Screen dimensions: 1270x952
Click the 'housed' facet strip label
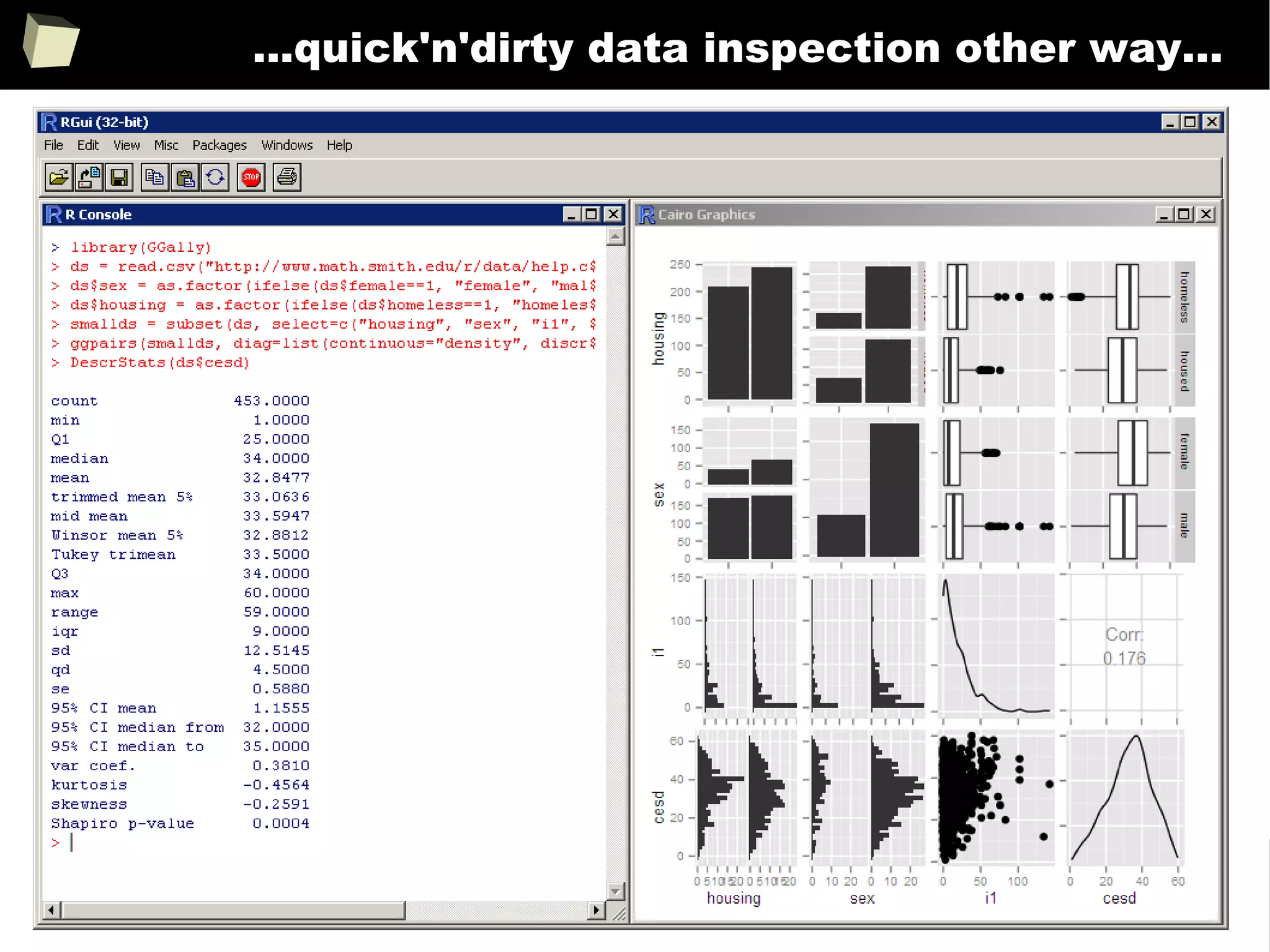(1184, 371)
